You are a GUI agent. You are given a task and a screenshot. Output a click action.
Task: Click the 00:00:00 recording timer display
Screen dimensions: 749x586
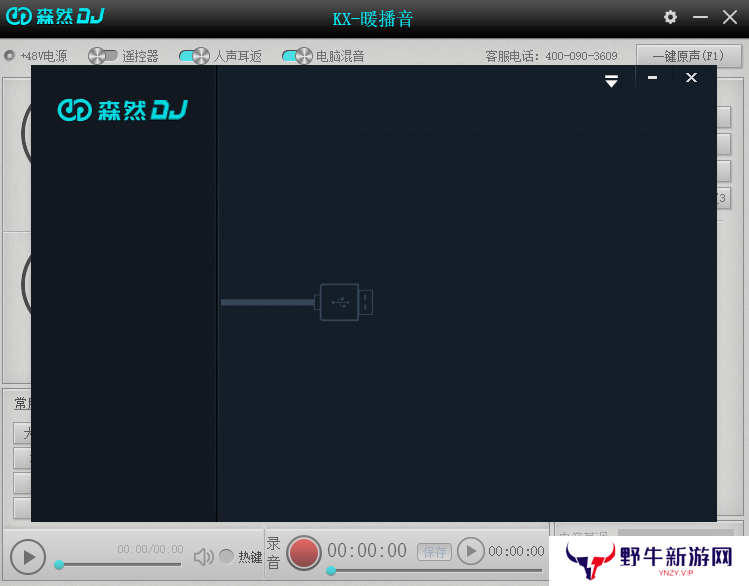coord(367,551)
